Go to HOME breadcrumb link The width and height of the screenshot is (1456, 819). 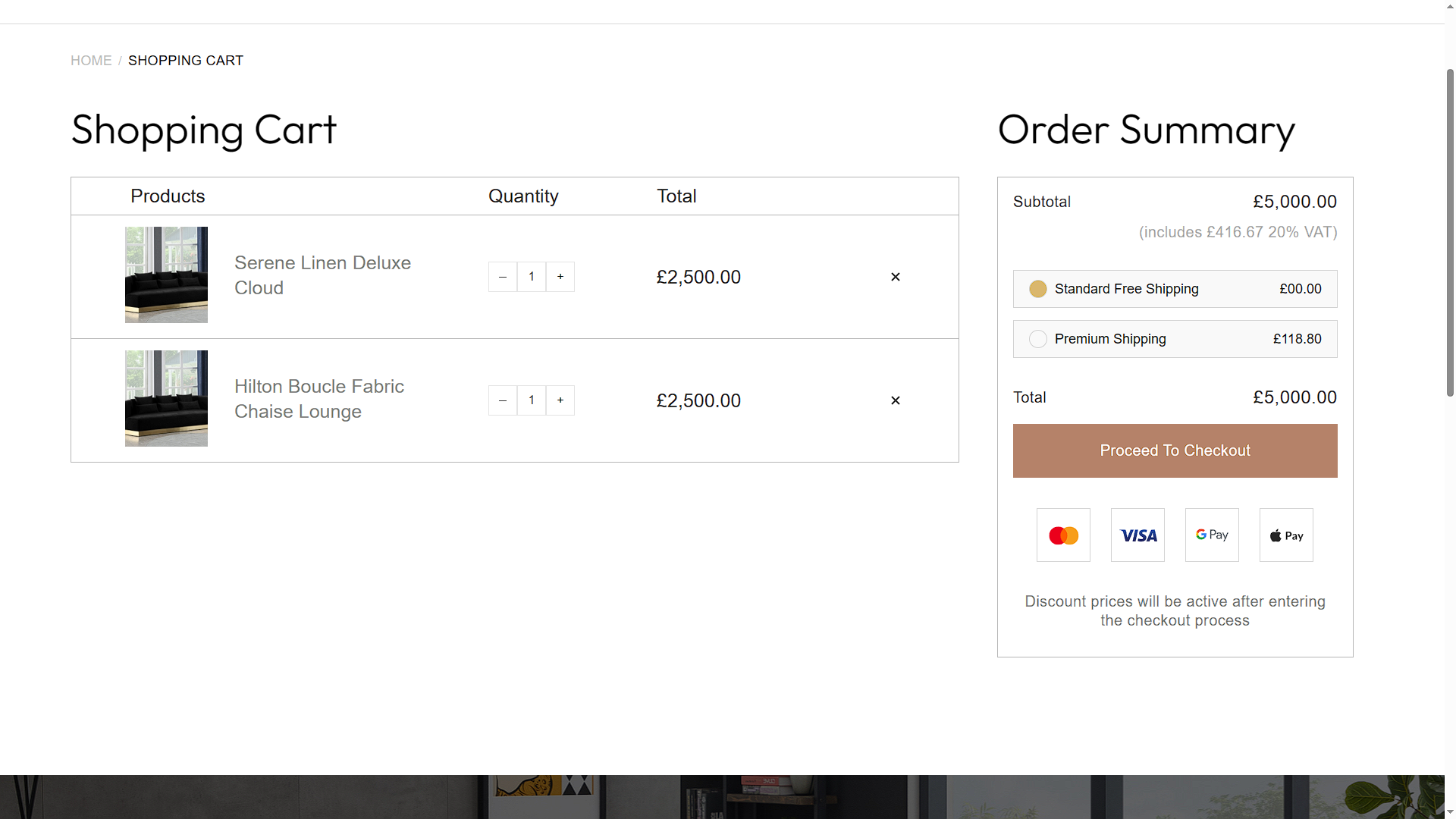91,61
